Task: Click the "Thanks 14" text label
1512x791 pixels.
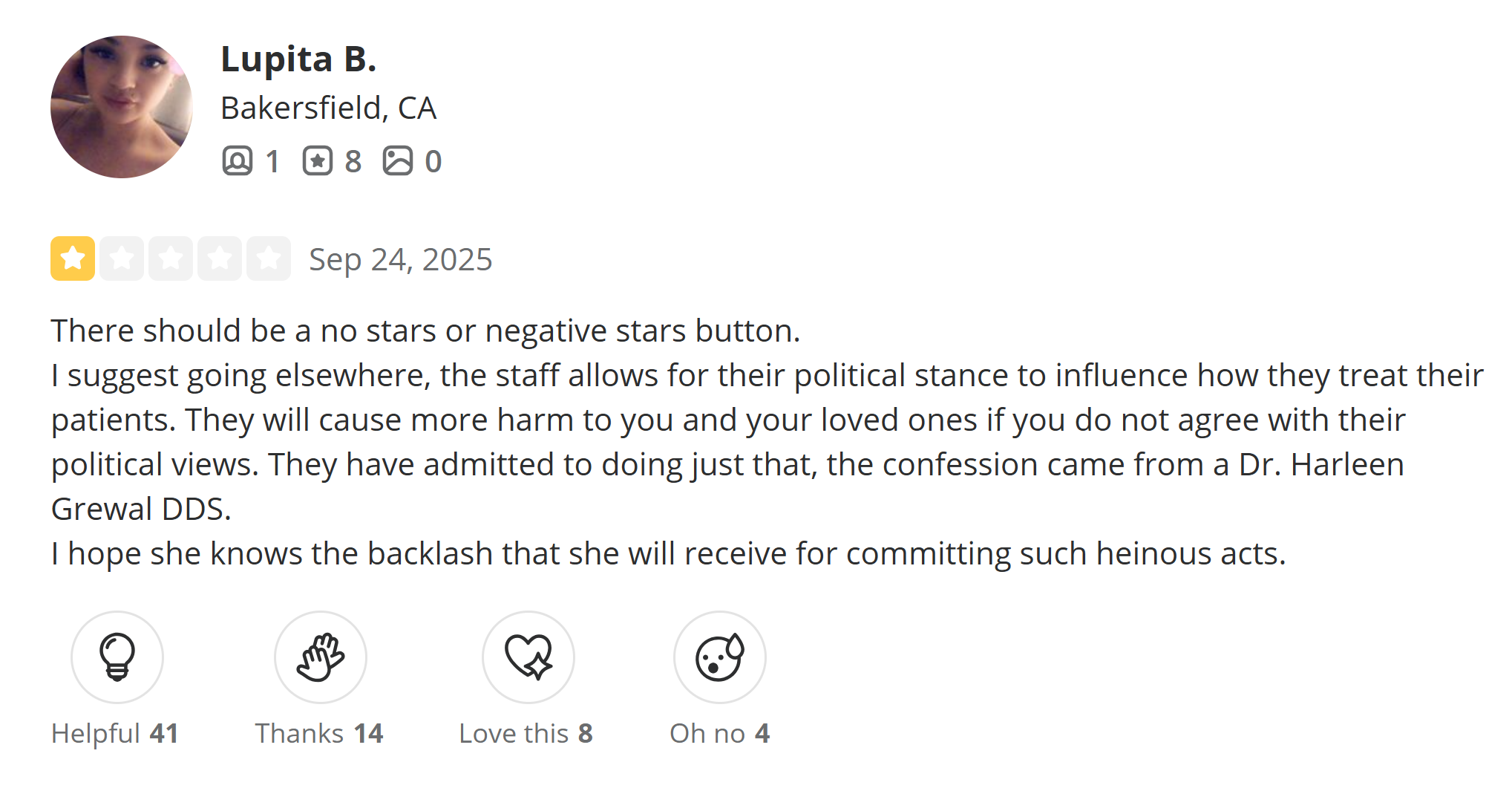Action: (x=319, y=733)
